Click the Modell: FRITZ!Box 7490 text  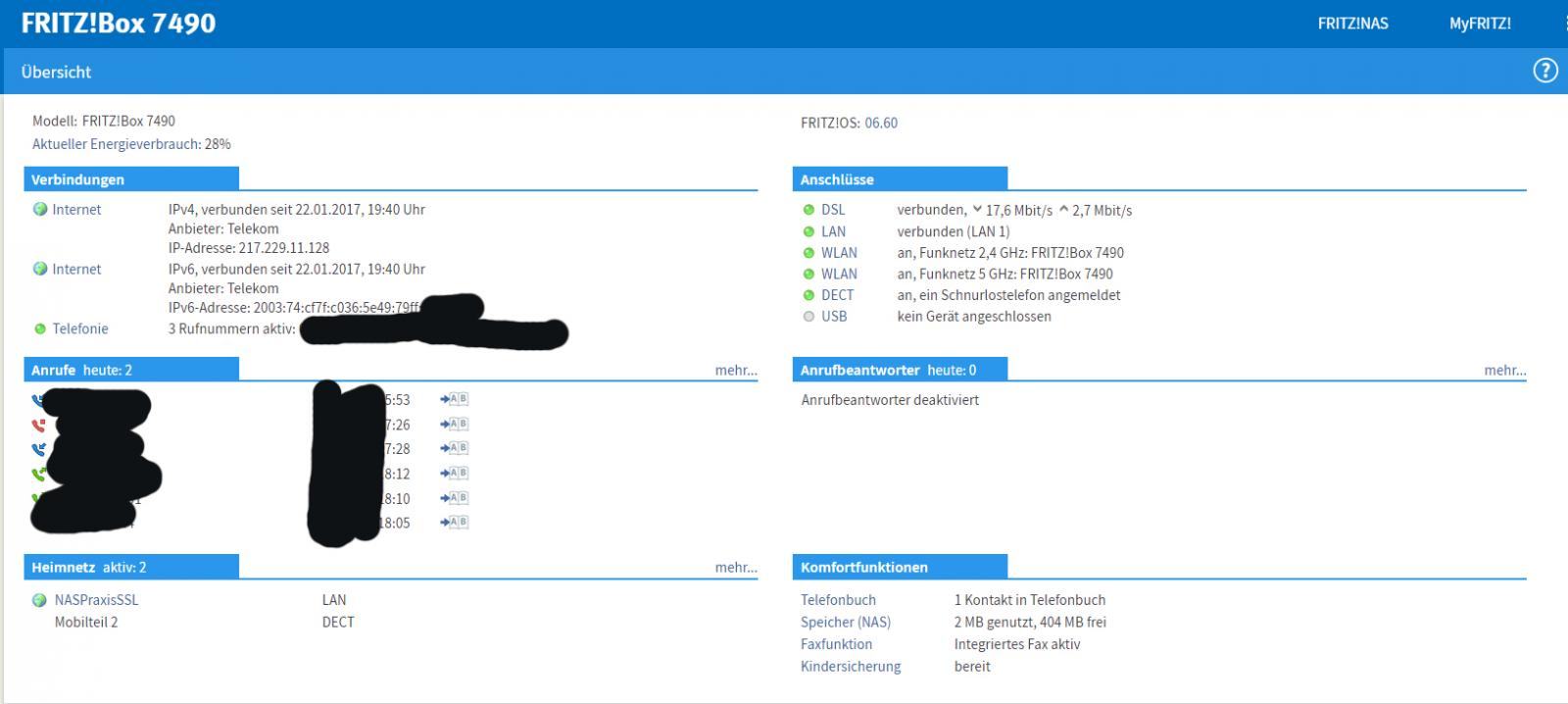(104, 122)
